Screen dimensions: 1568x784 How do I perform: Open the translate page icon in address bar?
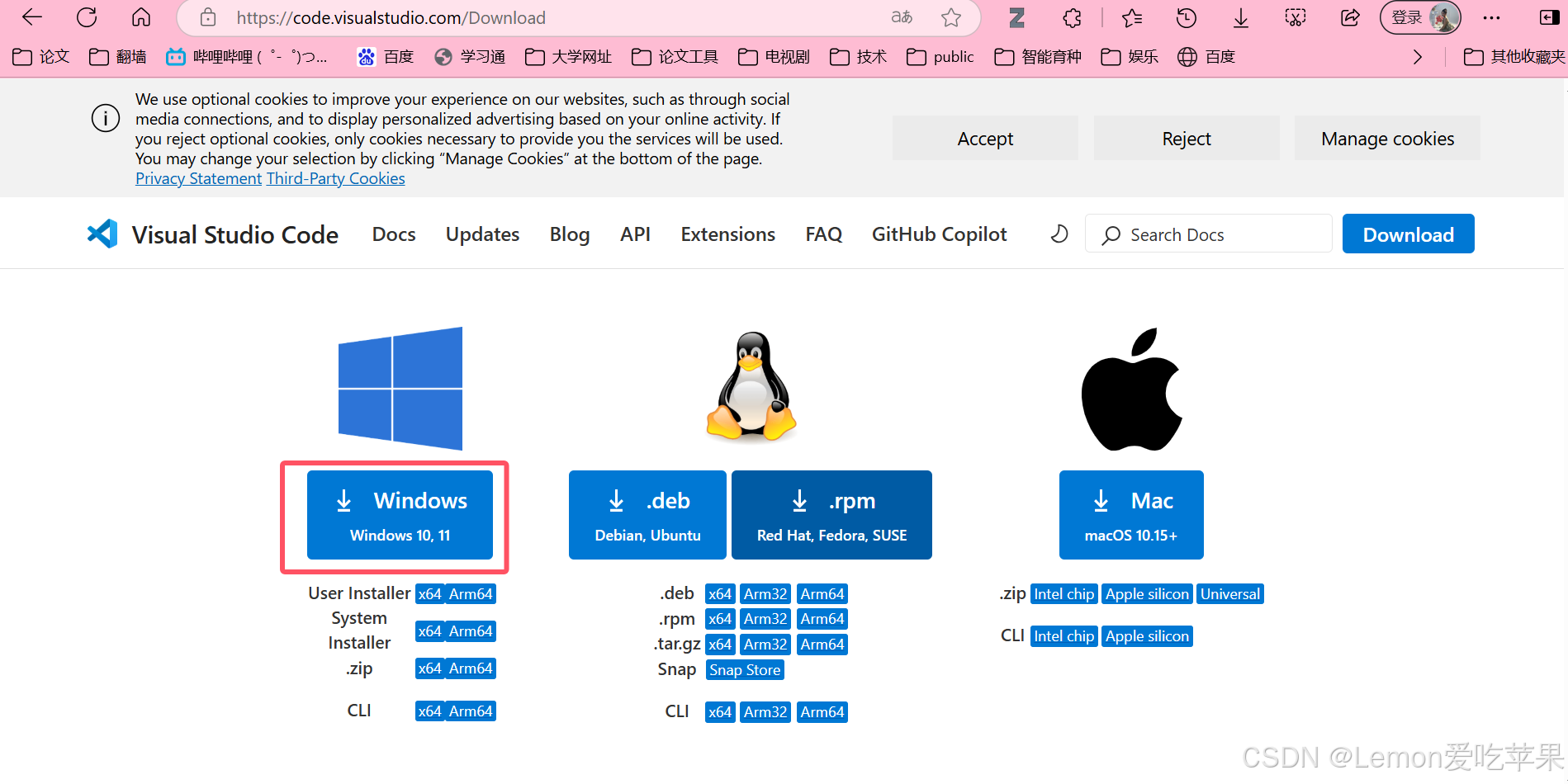pyautogui.click(x=902, y=17)
